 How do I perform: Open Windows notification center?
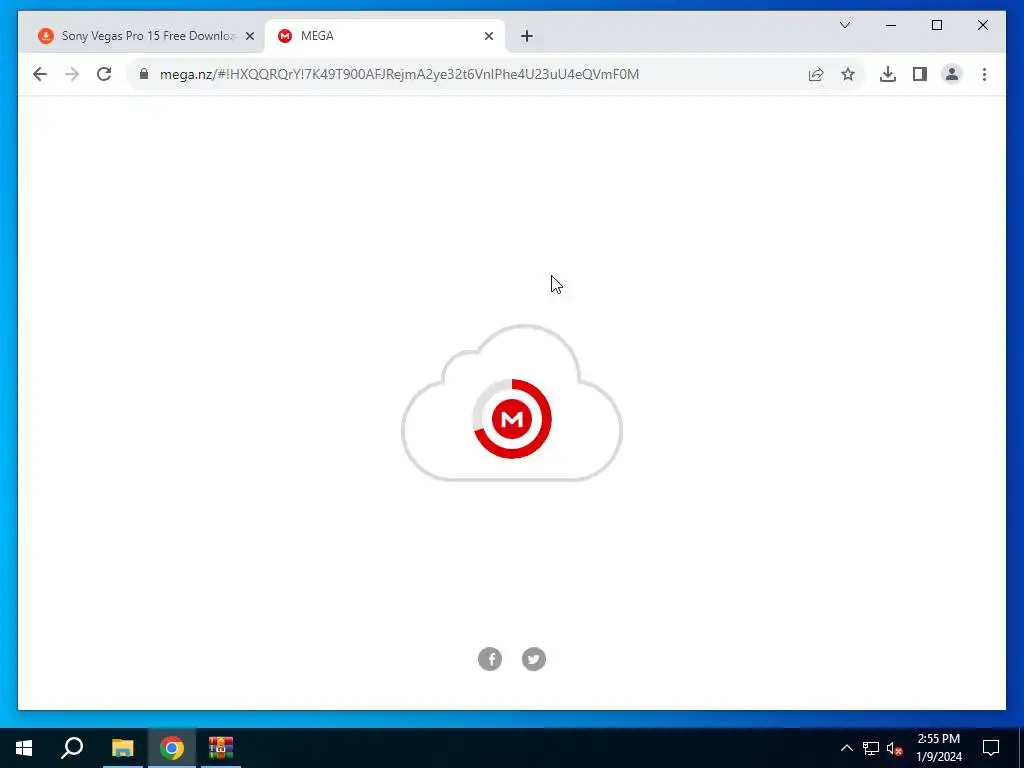pyautogui.click(x=991, y=748)
